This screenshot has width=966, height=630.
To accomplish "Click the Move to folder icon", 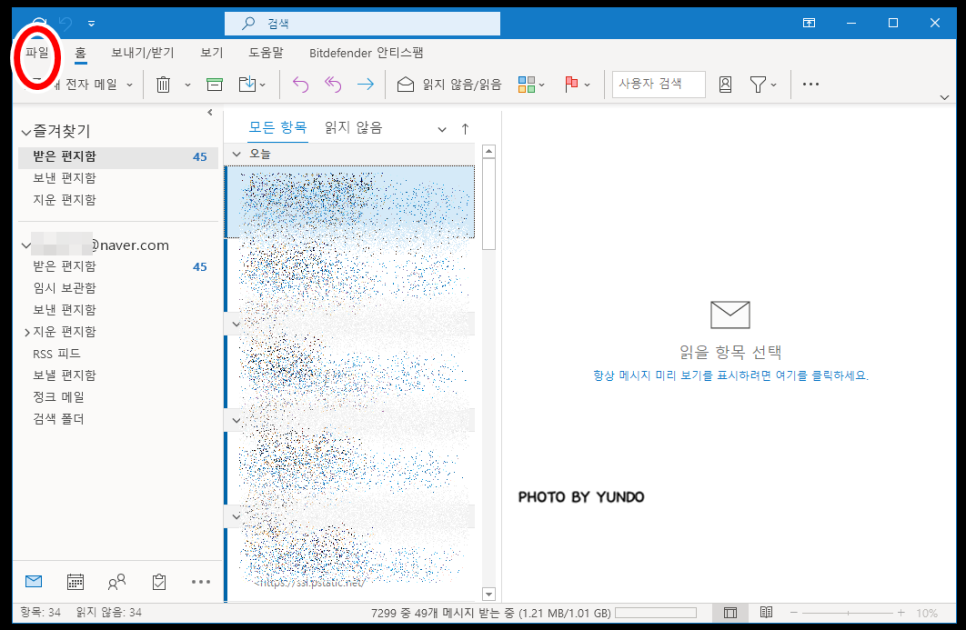I will tap(247, 84).
